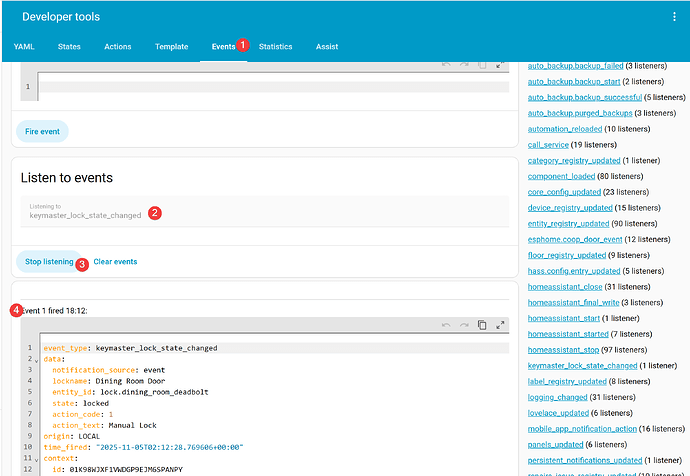Screen dimensions: 690x476
Task: Select homeassistant_started event link
Action: coord(568,334)
